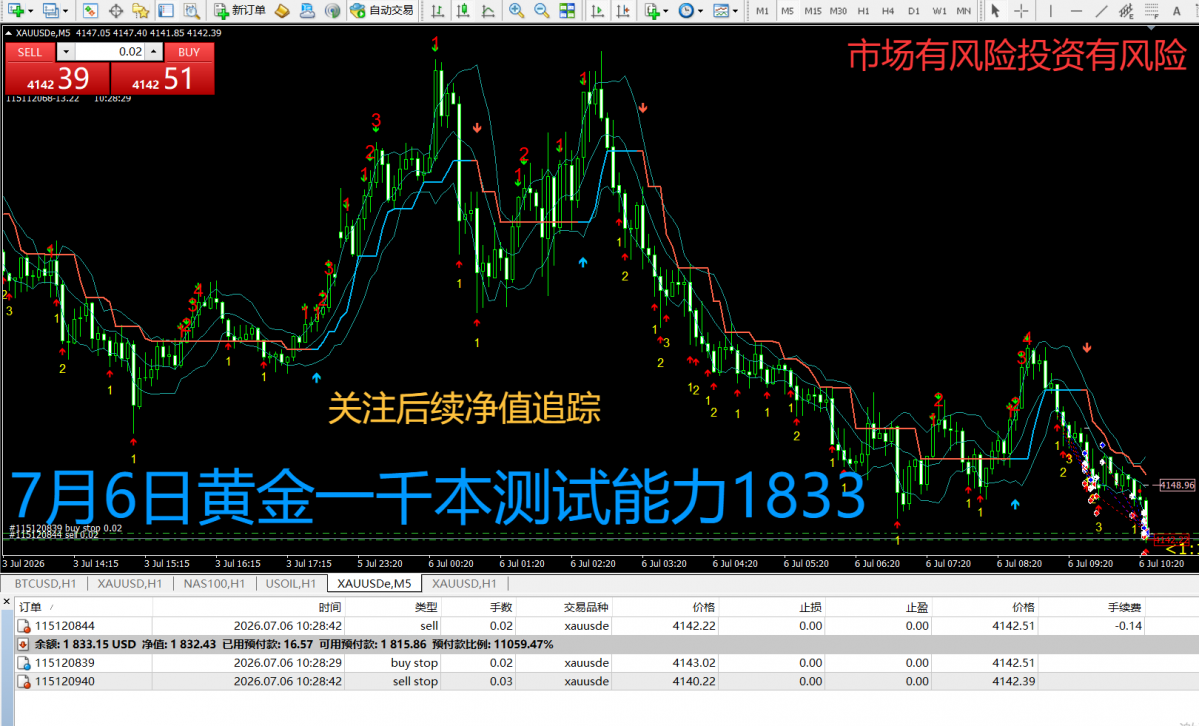
Task: Sell at 4142.39 price tile
Action: click(x=57, y=78)
